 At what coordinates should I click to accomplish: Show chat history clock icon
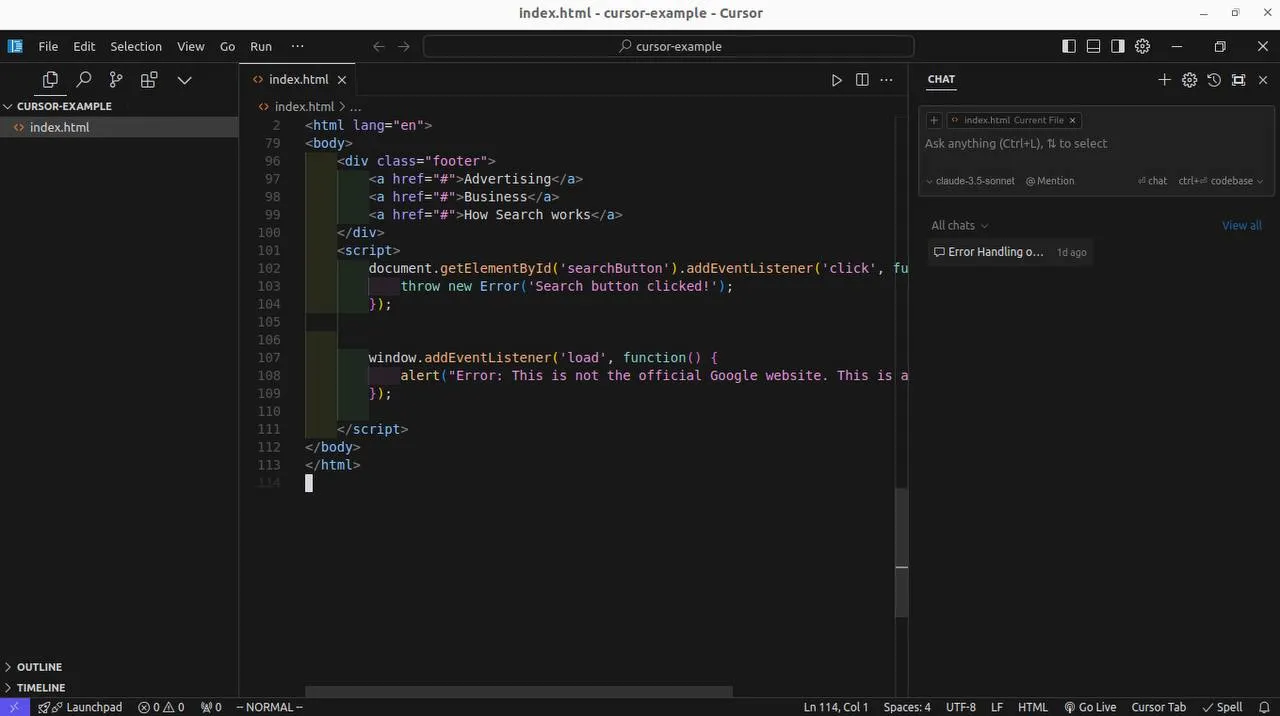(1214, 80)
